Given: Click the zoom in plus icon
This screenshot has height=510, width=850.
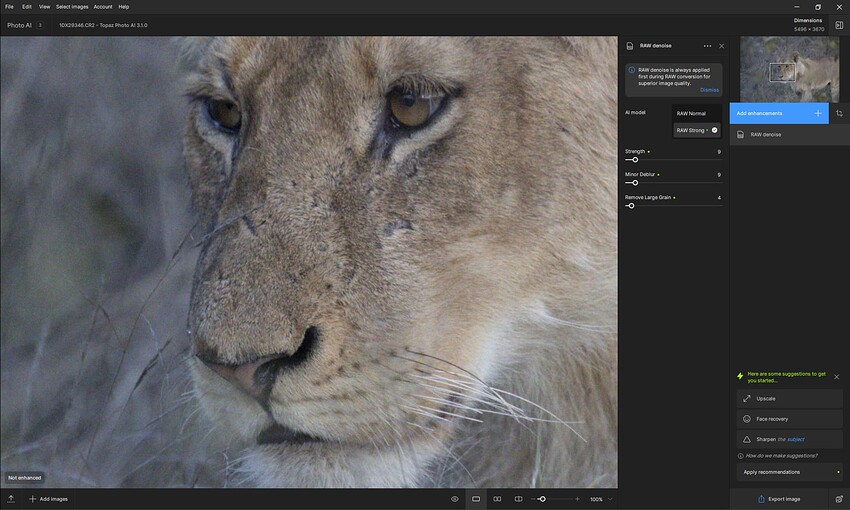Looking at the screenshot, I should pyautogui.click(x=577, y=499).
